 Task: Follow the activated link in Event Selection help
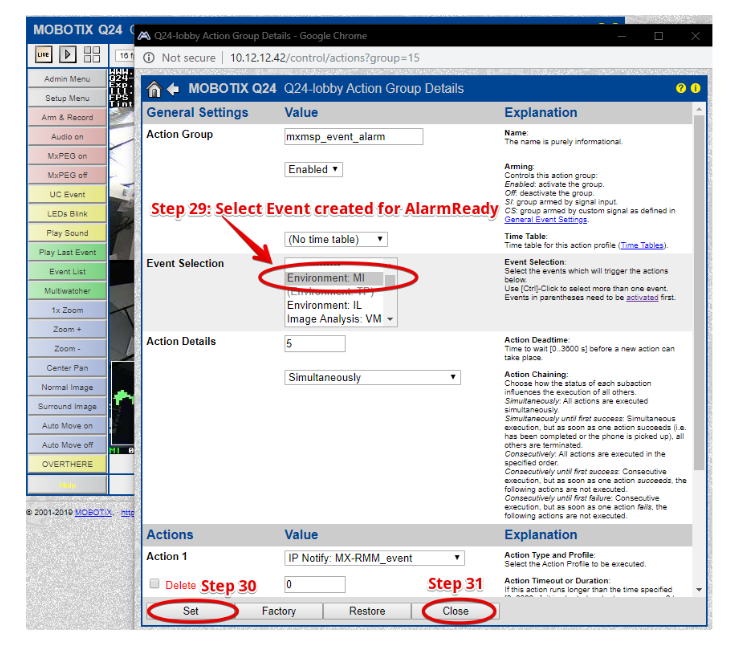642,298
